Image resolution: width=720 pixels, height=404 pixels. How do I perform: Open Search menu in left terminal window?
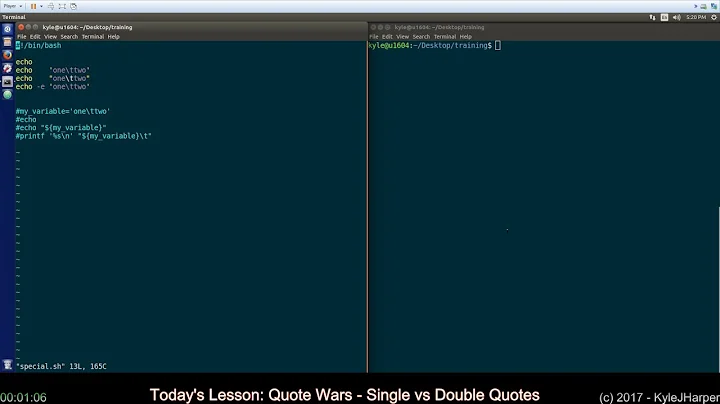click(69, 37)
